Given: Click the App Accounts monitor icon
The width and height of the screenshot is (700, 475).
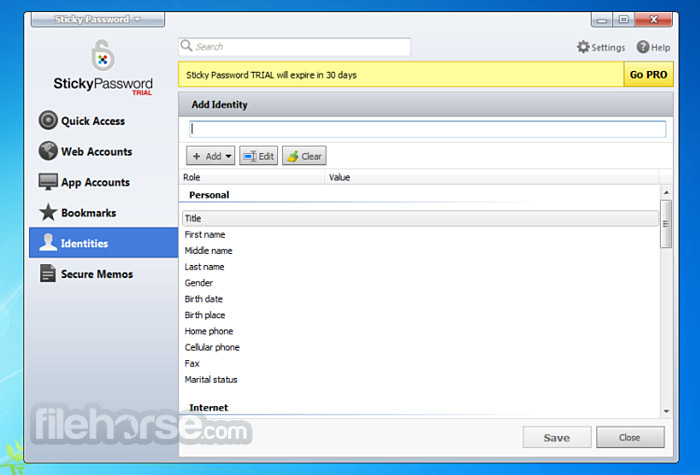Looking at the screenshot, I should point(48,182).
